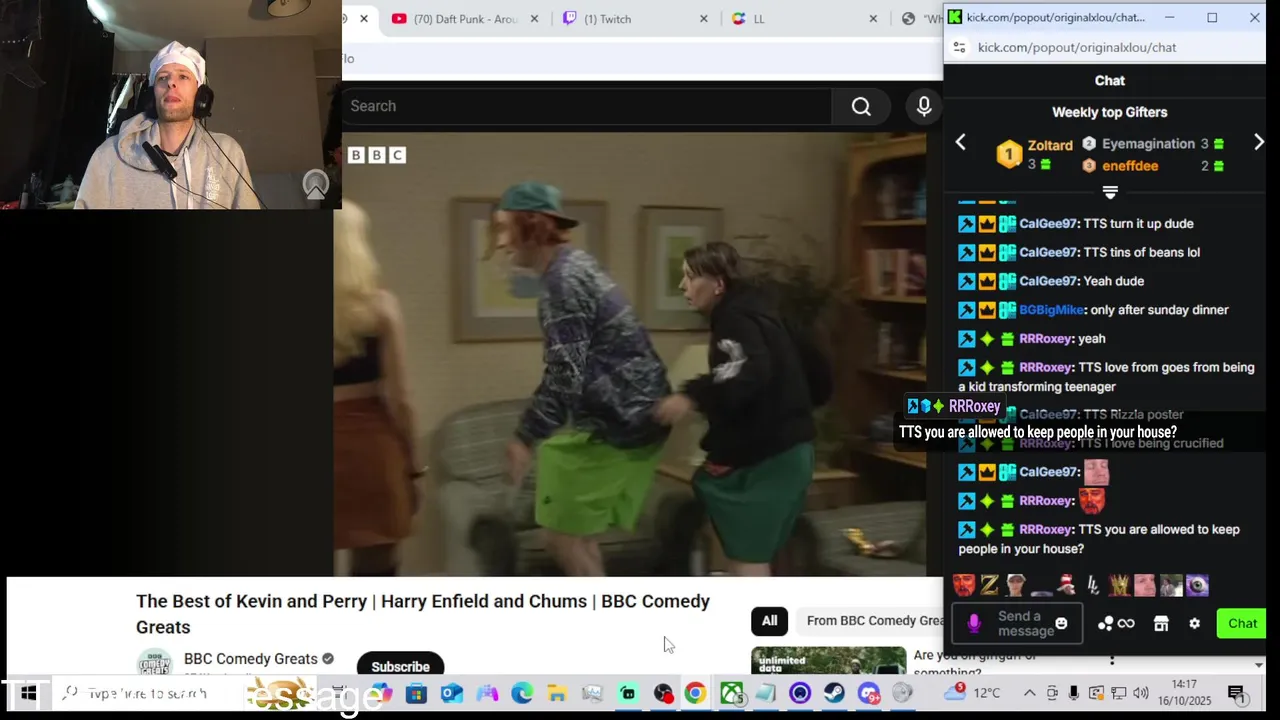Click eneffdee in top gifters
This screenshot has height=720, width=1280.
coord(1130,166)
